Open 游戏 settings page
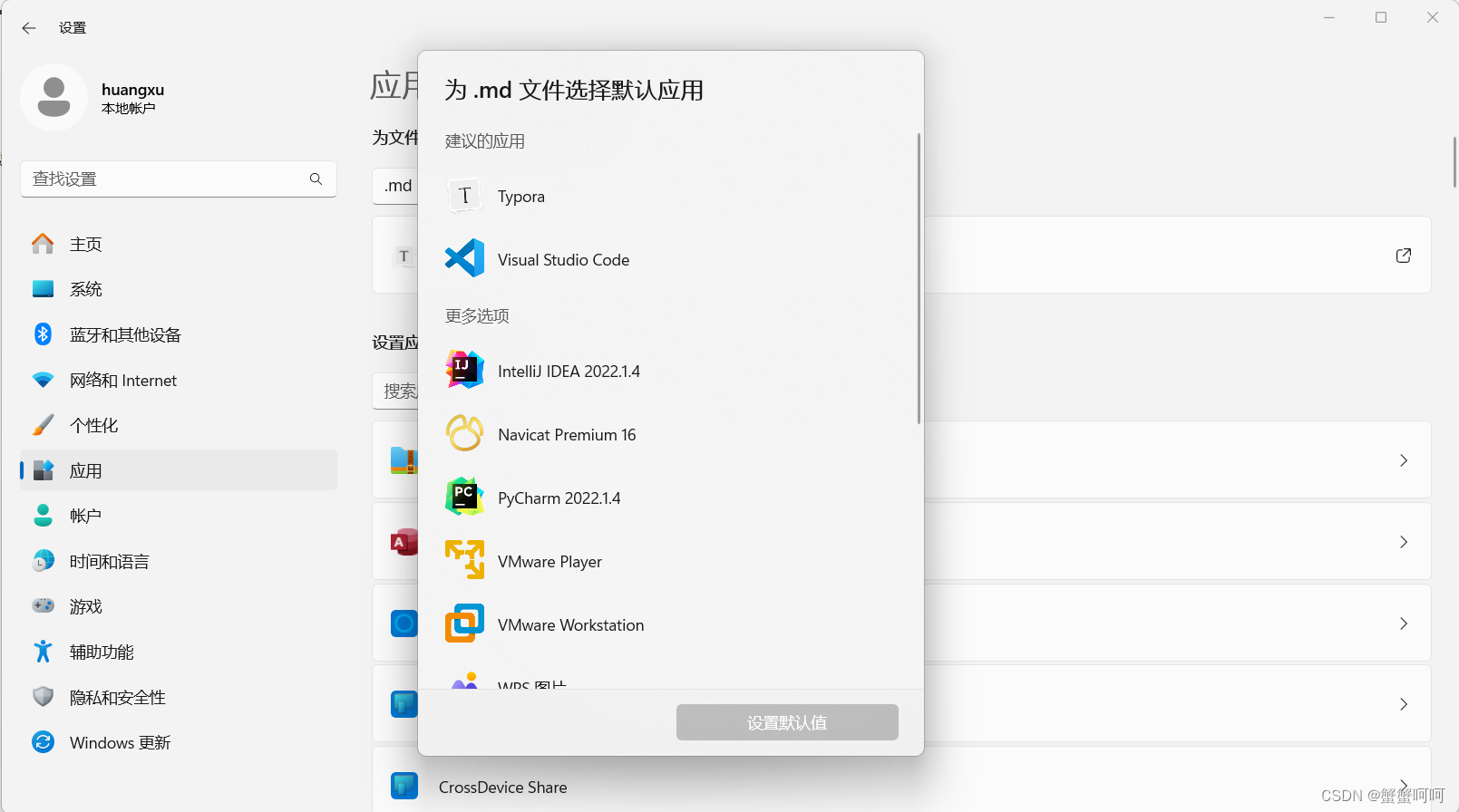Screen dimensions: 1459x812 [179, 606]
